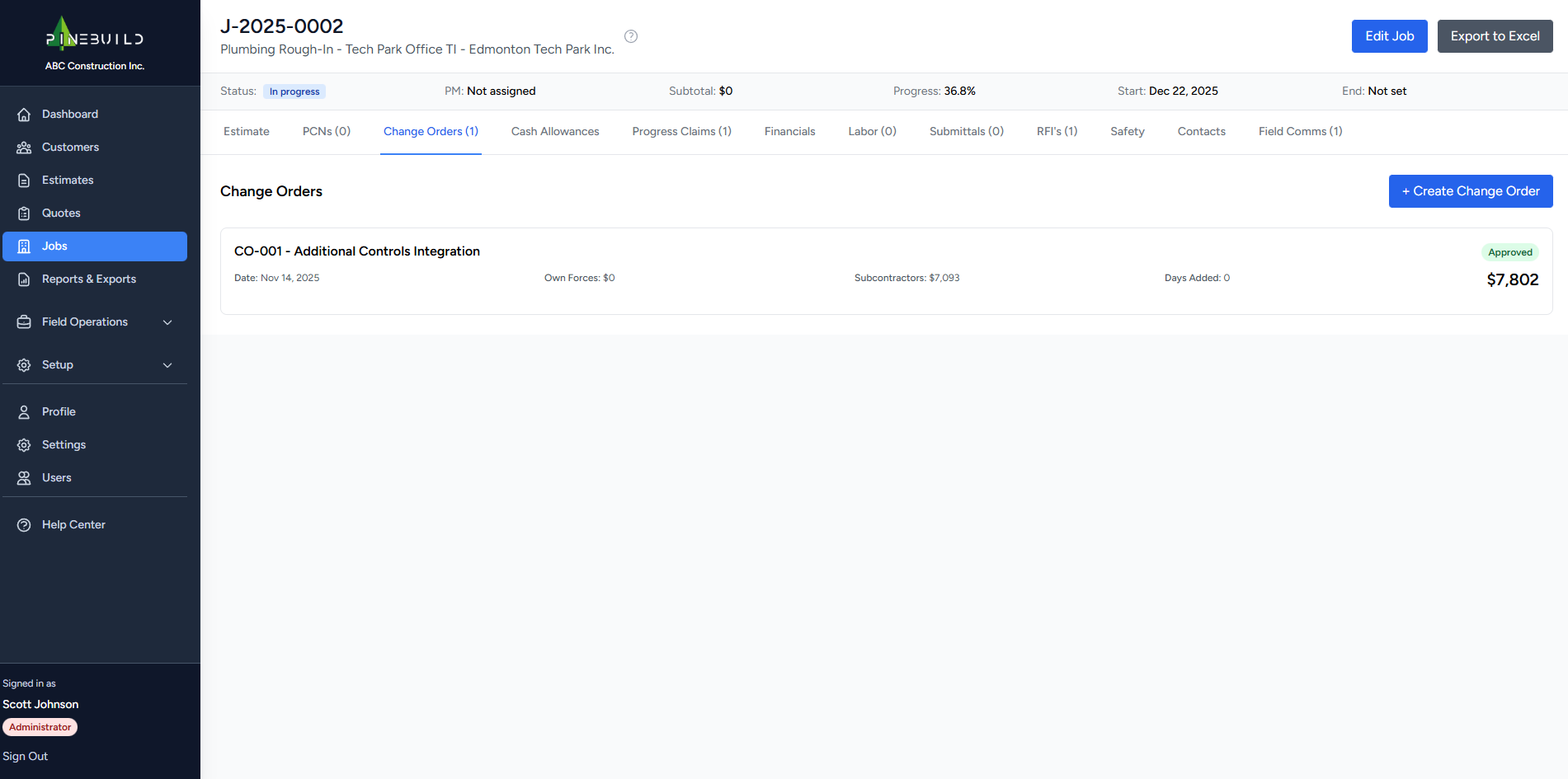This screenshot has width=1568, height=779.
Task: Click the help question mark beside job title
Action: [631, 36]
